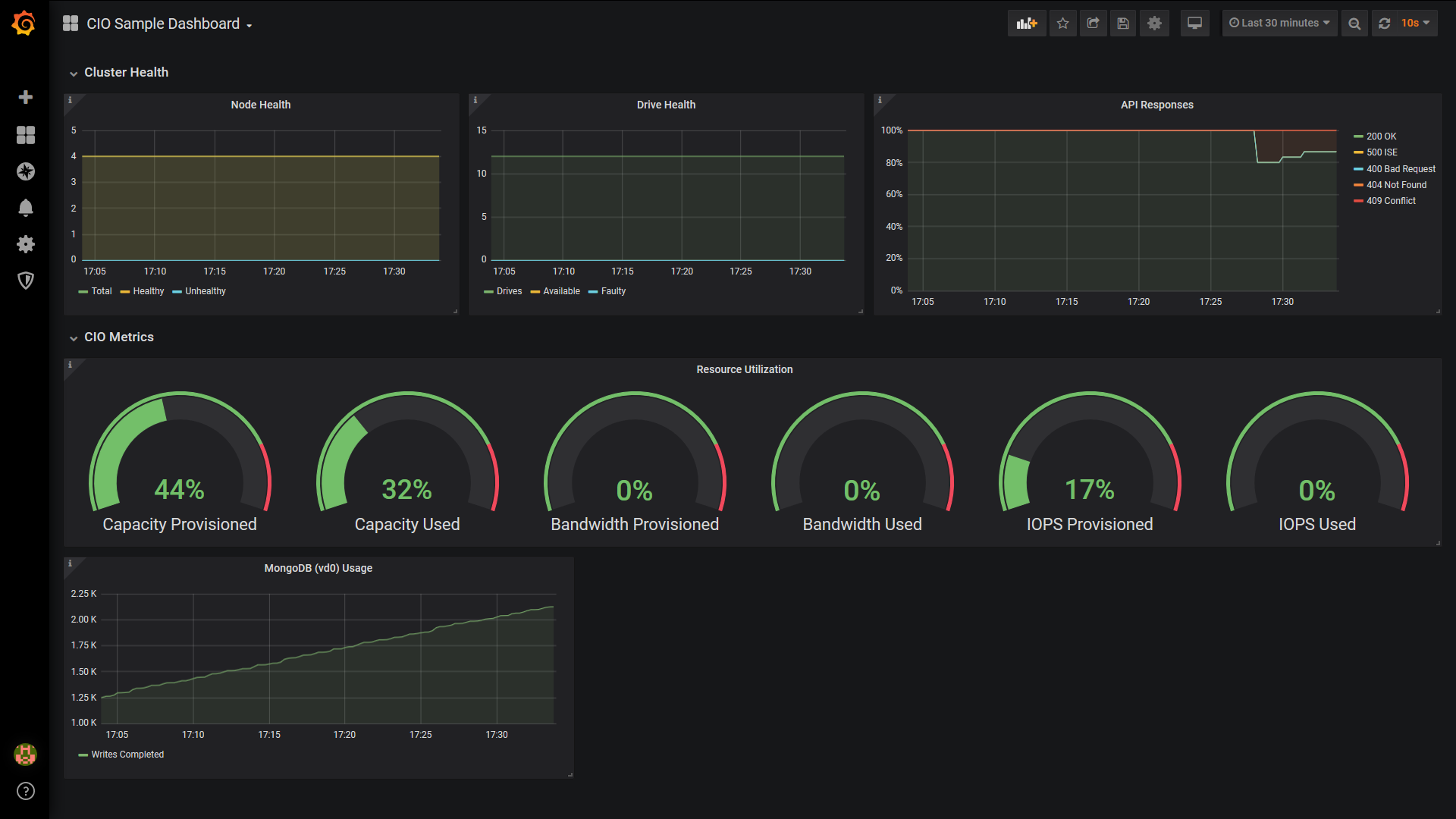Click the Share dashboard icon

coord(1093,24)
